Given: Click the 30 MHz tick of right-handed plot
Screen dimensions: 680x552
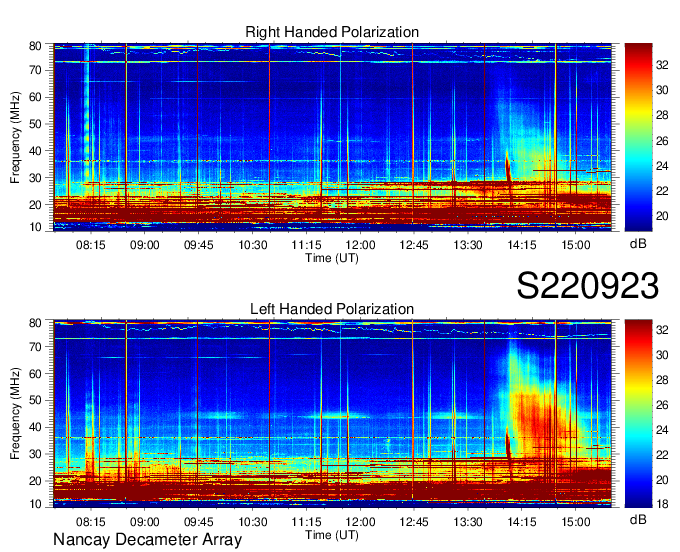Looking at the screenshot, I should [35, 178].
